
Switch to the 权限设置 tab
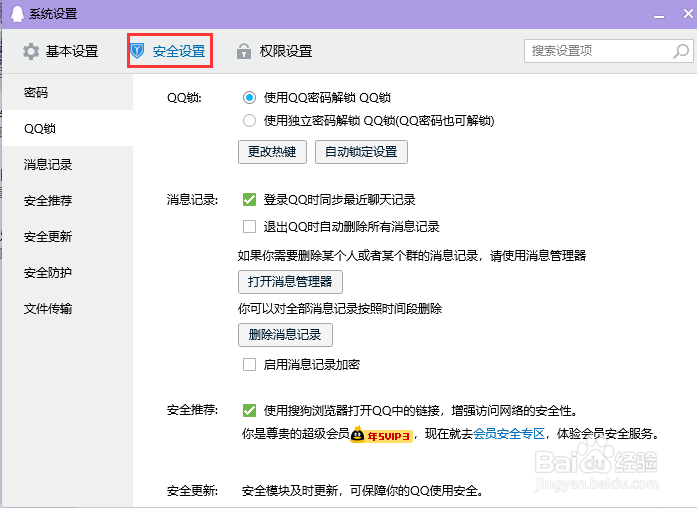[x=274, y=51]
